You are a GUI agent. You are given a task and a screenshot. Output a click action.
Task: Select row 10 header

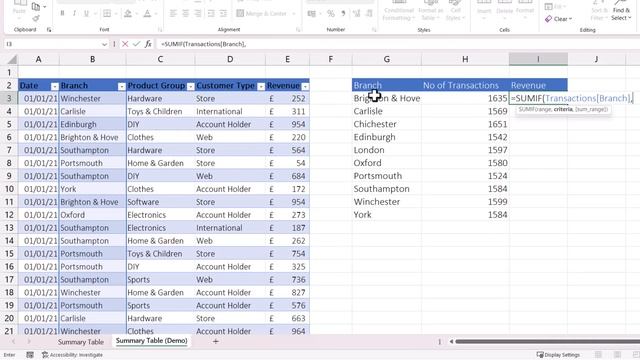tap(9, 189)
